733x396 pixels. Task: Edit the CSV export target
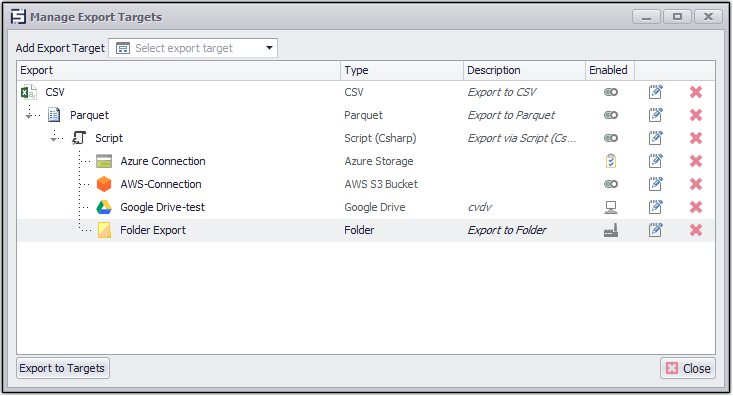point(655,92)
